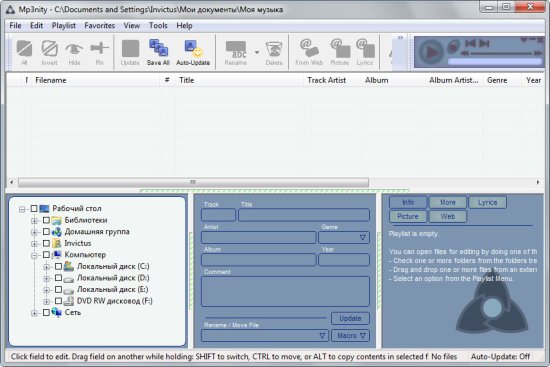Click the All selection toolbar icon
Screen dimensions: 550x367
[24, 52]
